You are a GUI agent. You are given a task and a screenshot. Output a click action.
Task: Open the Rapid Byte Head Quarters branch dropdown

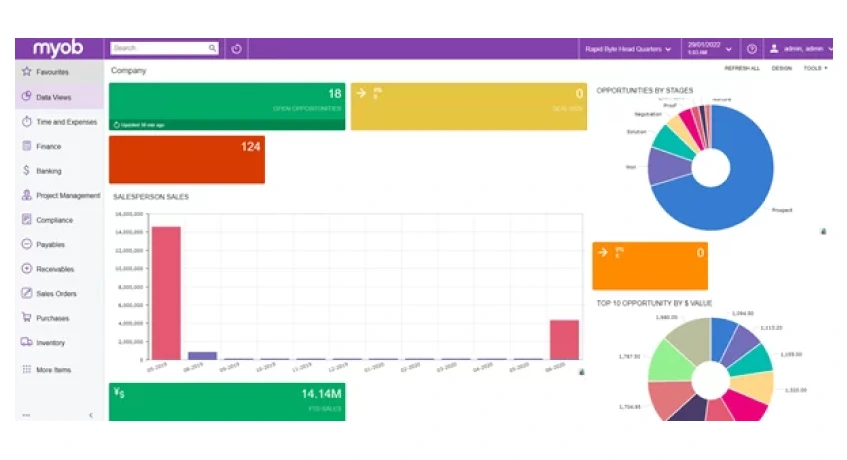[x=628, y=49]
